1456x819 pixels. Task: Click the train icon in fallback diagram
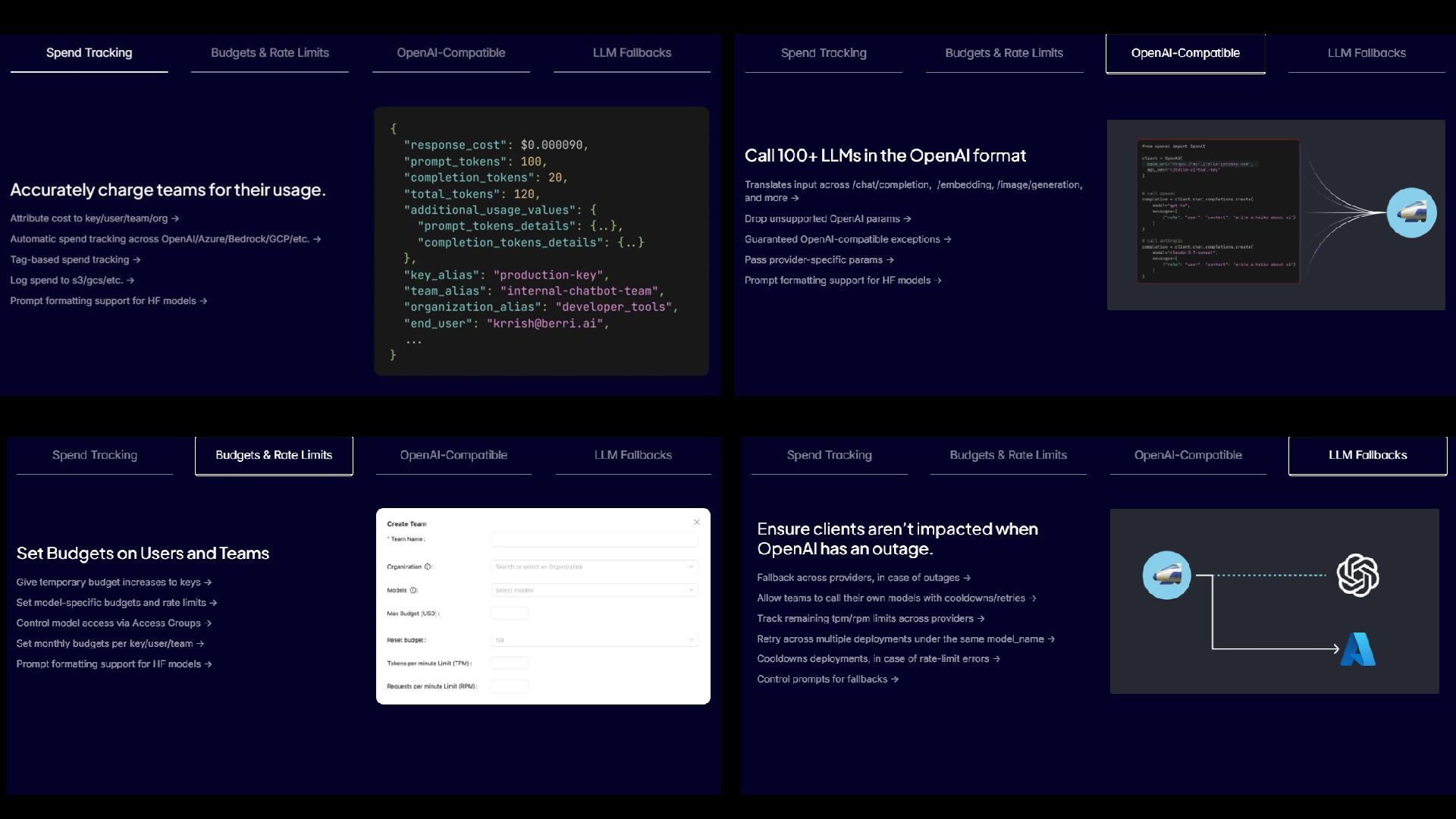pos(1166,576)
